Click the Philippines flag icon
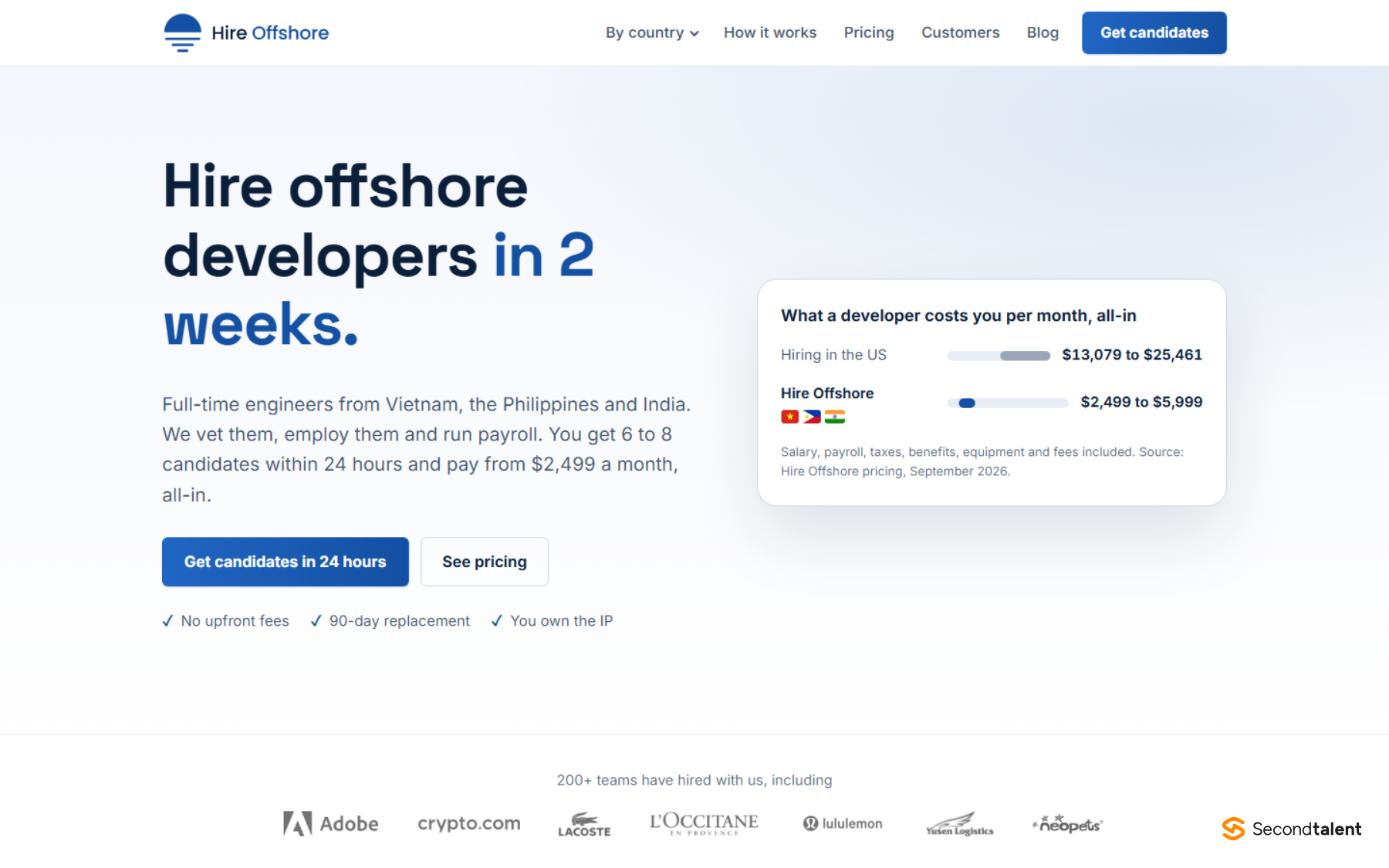1389x868 pixels. 812,417
